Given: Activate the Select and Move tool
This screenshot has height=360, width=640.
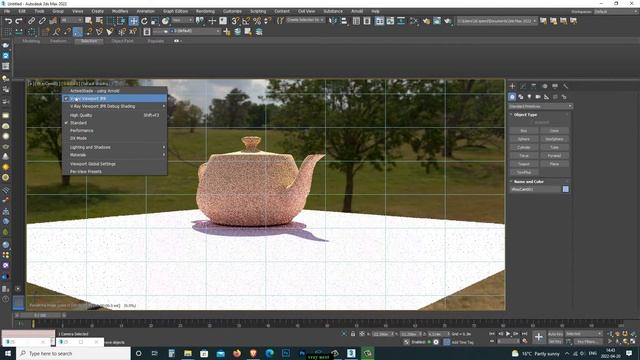Looking at the screenshot, I should point(133,21).
